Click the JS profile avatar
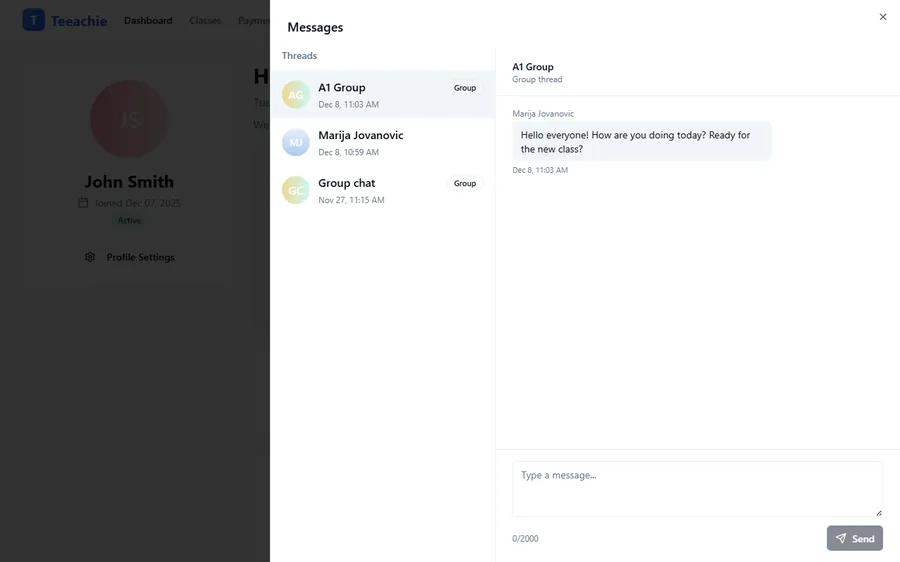The height and width of the screenshot is (562, 900). pos(129,119)
